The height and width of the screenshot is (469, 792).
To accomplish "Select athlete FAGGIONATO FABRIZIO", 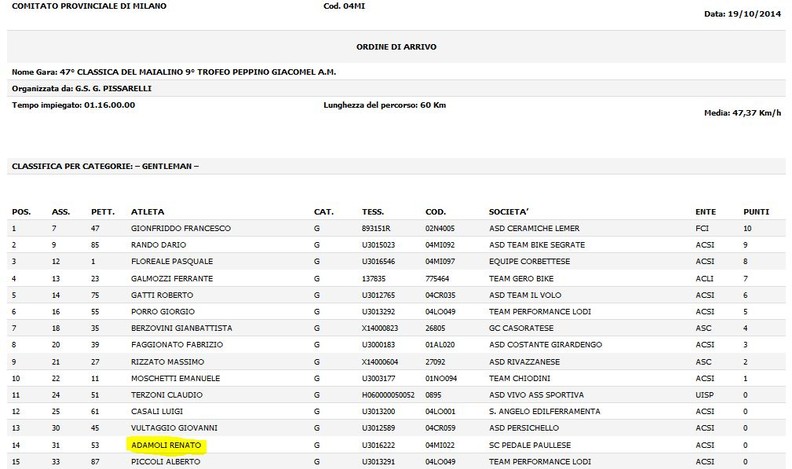I will coord(177,345).
